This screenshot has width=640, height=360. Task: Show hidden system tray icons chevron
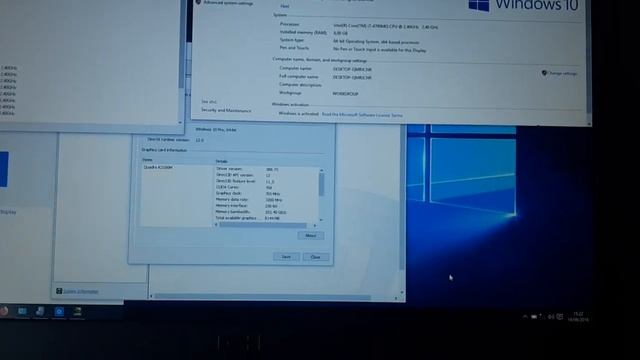point(525,317)
